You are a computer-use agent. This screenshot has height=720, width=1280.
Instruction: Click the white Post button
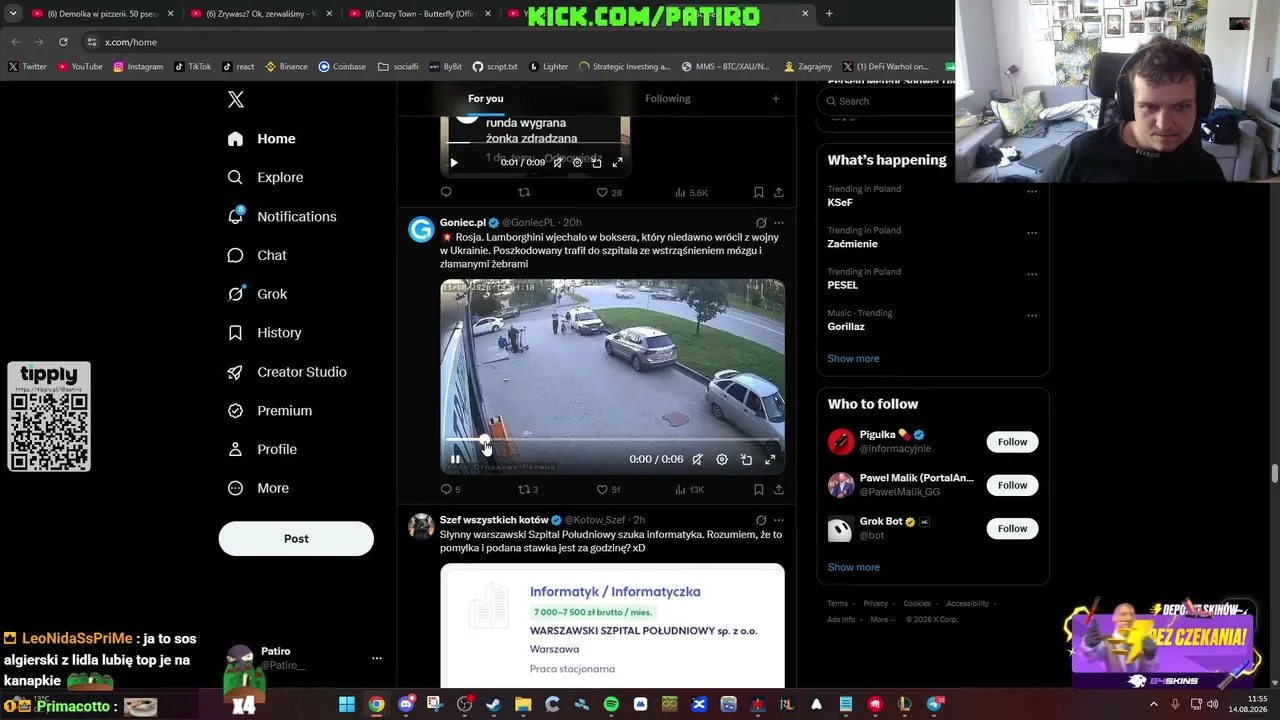pyautogui.click(x=296, y=538)
